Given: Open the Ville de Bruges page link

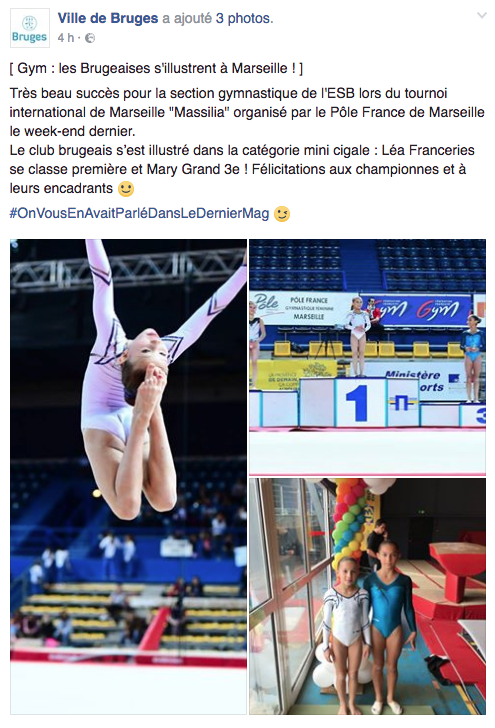Looking at the screenshot, I should [108, 18].
